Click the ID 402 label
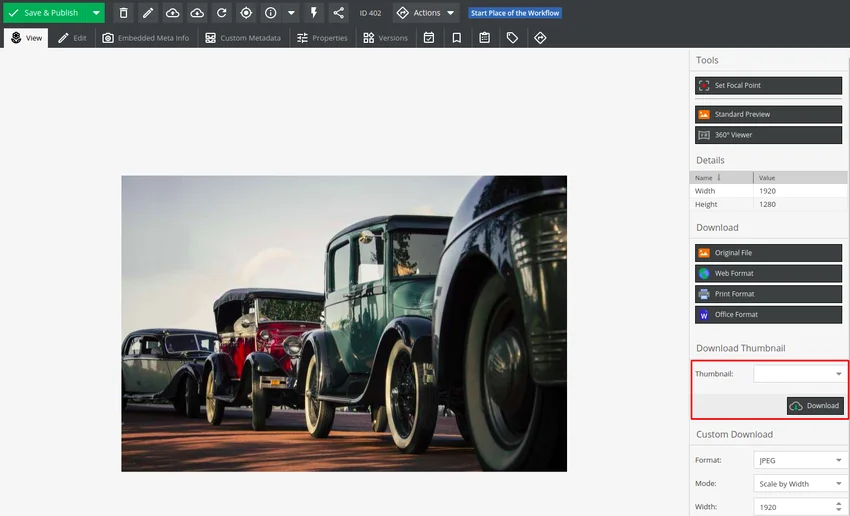This screenshot has height=516, width=850. [370, 13]
